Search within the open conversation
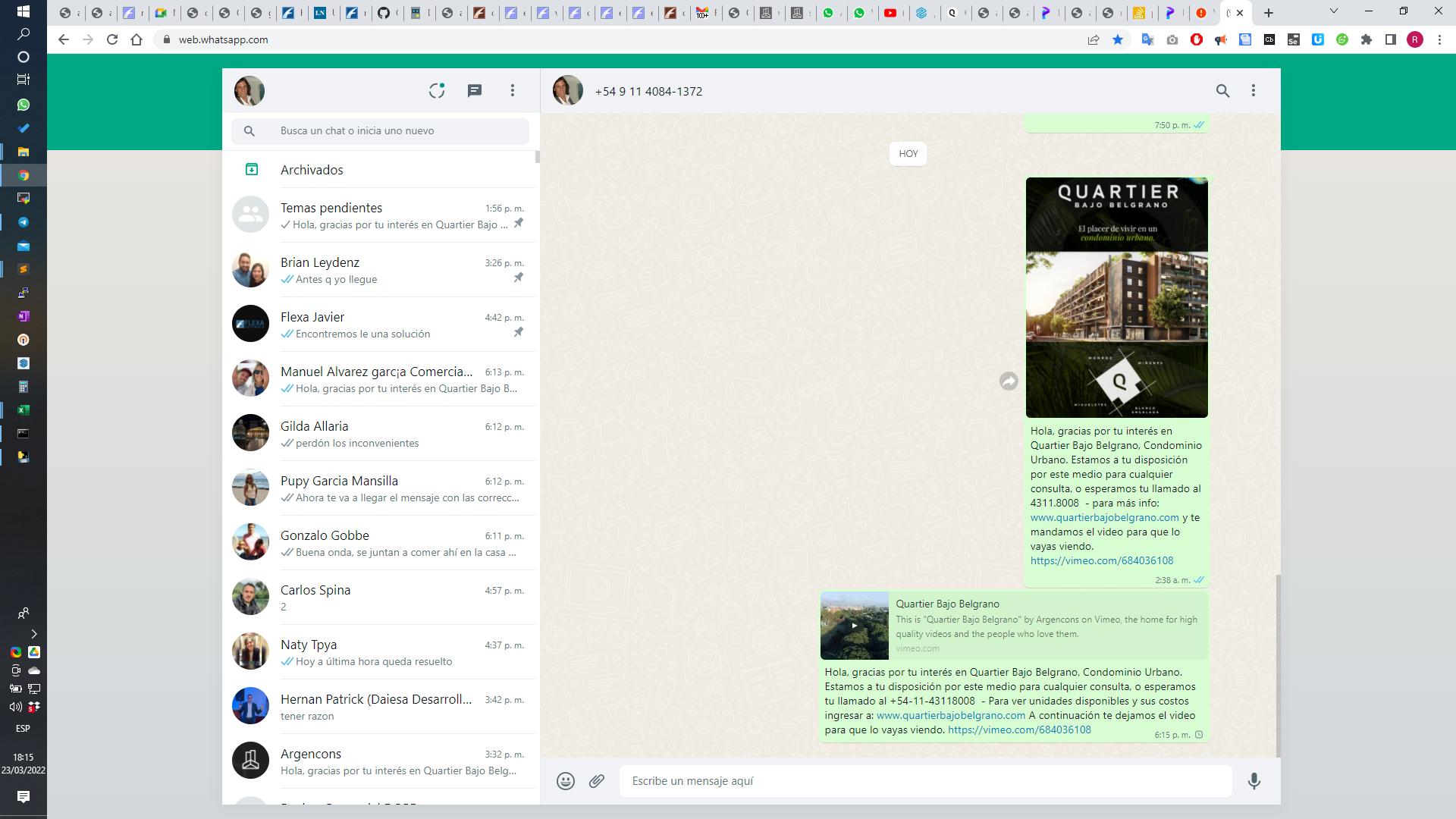The image size is (1456, 819). (x=1222, y=91)
